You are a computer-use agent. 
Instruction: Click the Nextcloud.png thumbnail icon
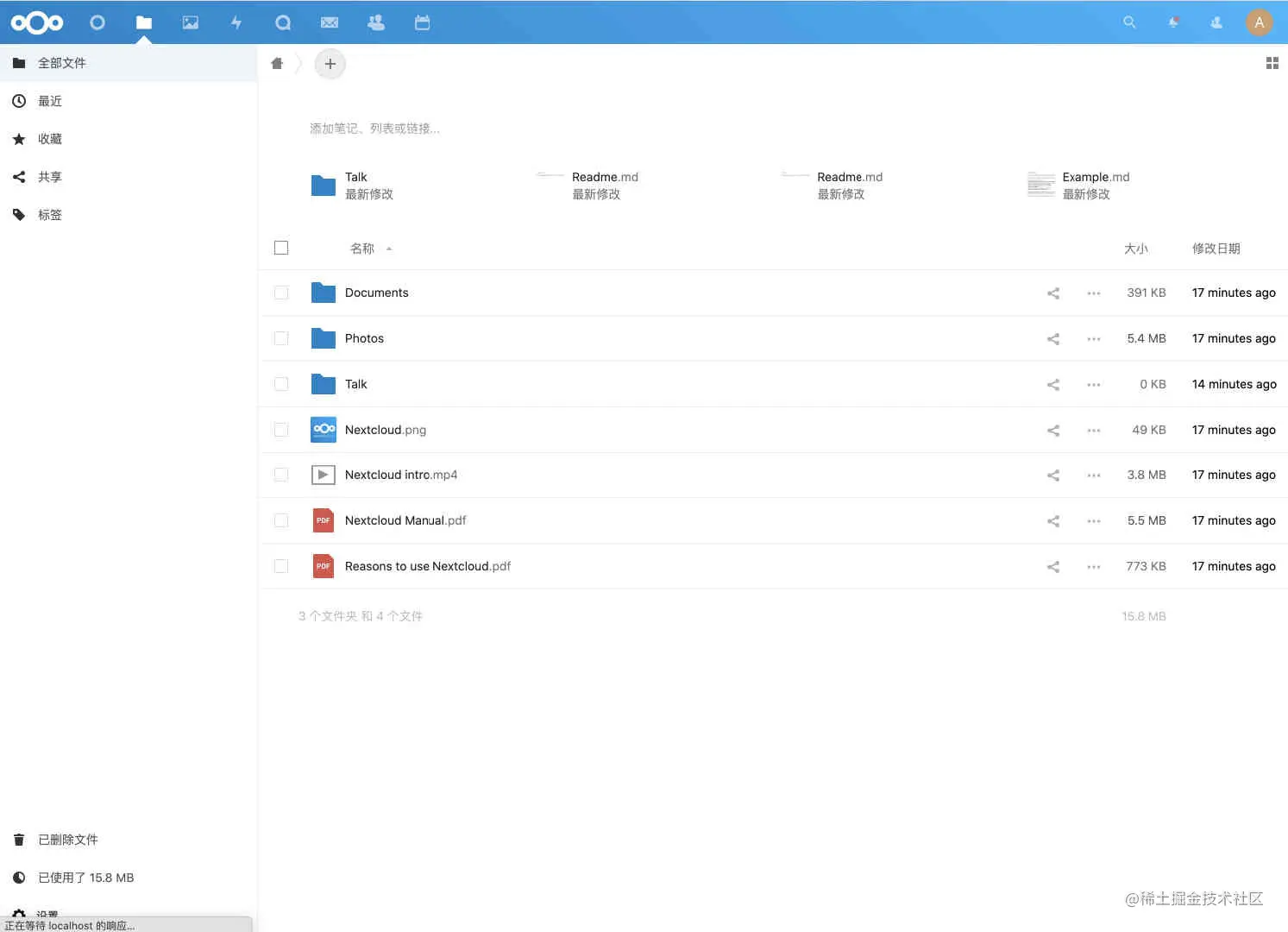tap(324, 430)
